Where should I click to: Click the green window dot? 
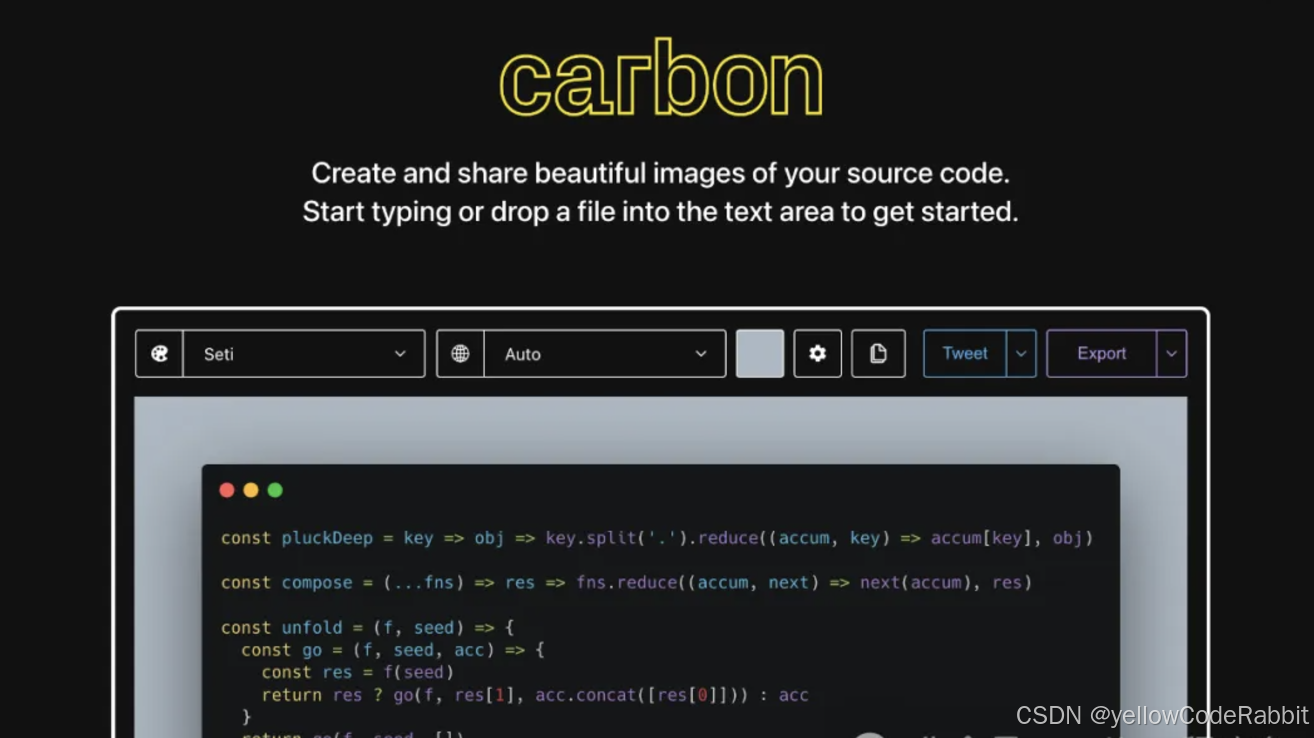click(275, 490)
